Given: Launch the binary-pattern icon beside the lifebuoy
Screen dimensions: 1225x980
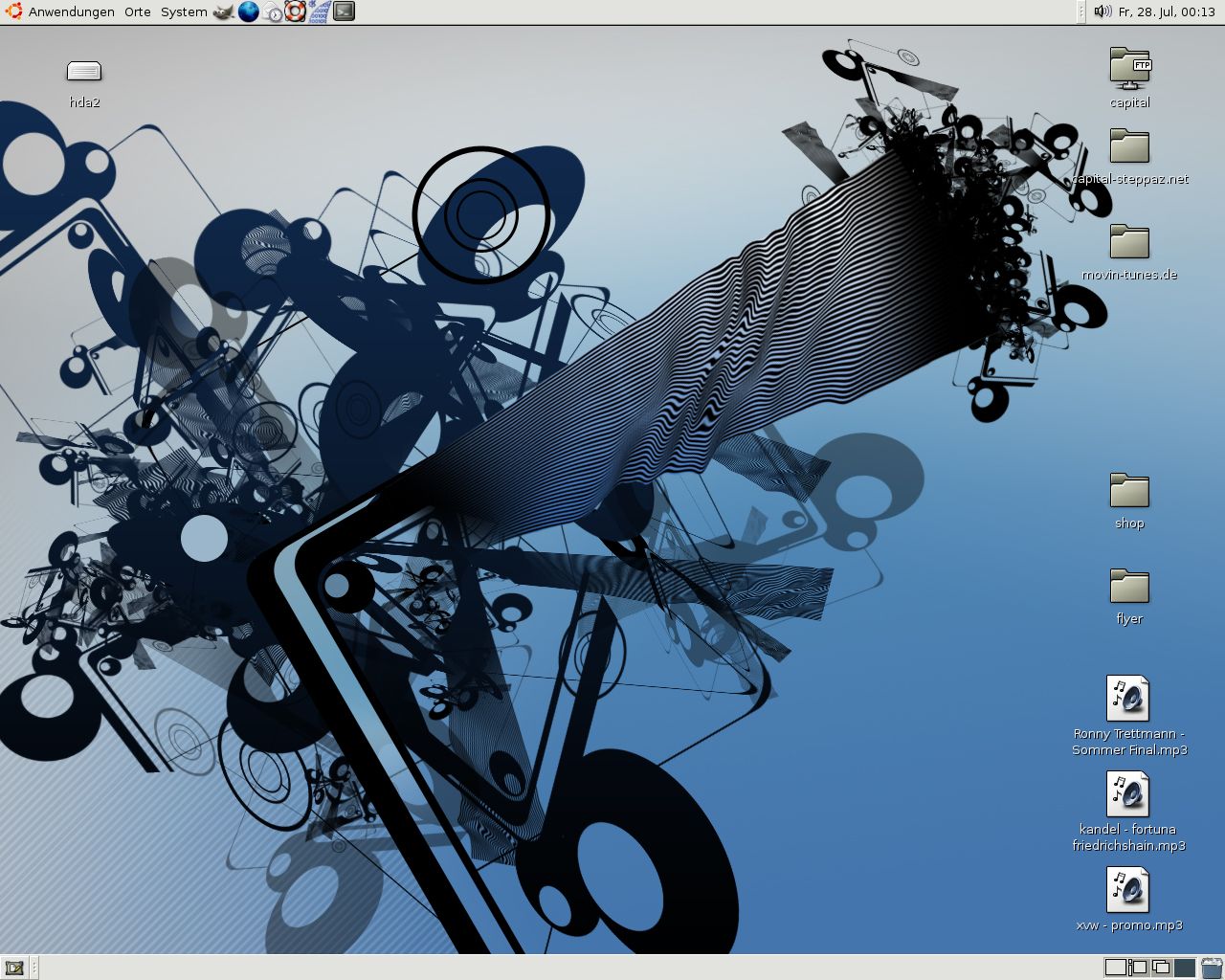Looking at the screenshot, I should pos(320,11).
